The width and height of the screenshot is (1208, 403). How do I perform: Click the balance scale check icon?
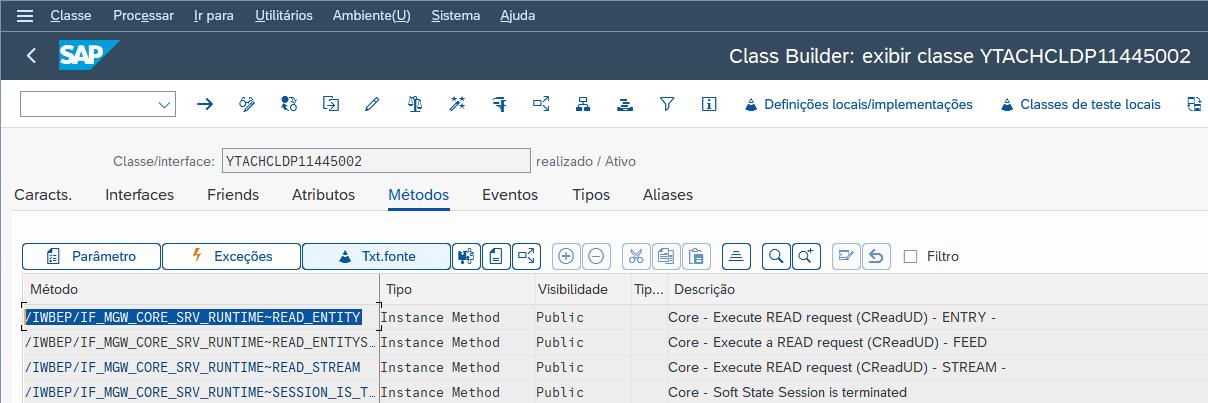tap(415, 104)
